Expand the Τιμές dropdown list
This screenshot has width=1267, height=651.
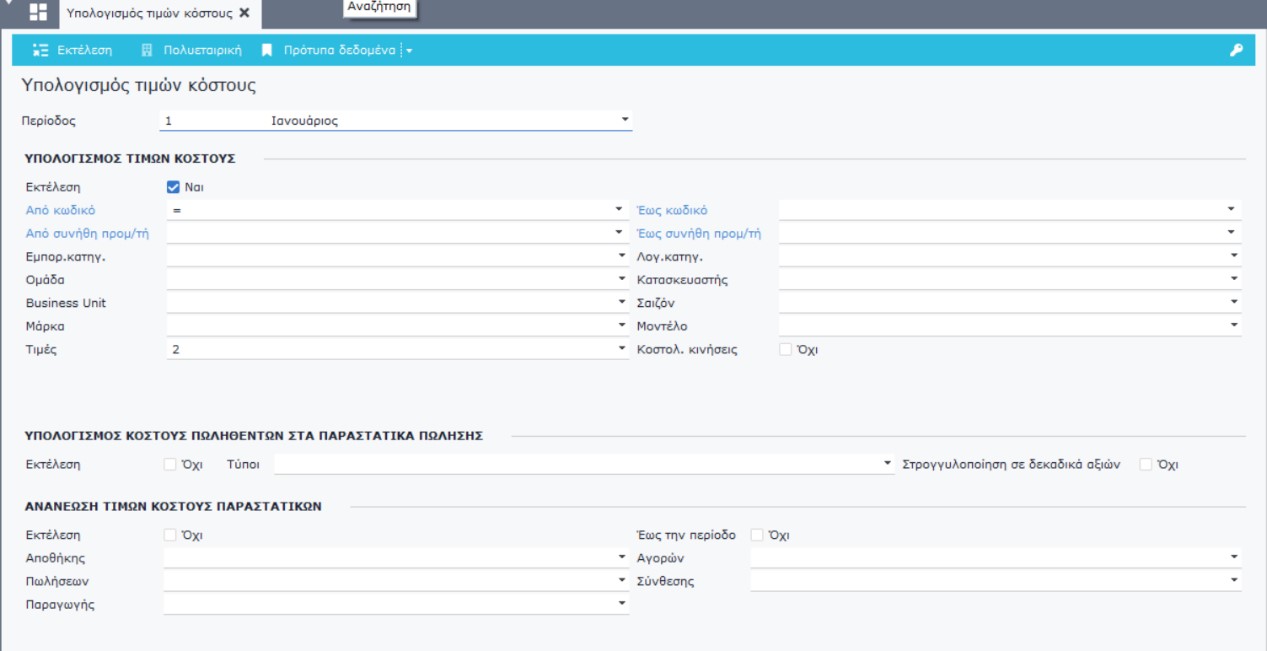pyautogui.click(x=620, y=350)
